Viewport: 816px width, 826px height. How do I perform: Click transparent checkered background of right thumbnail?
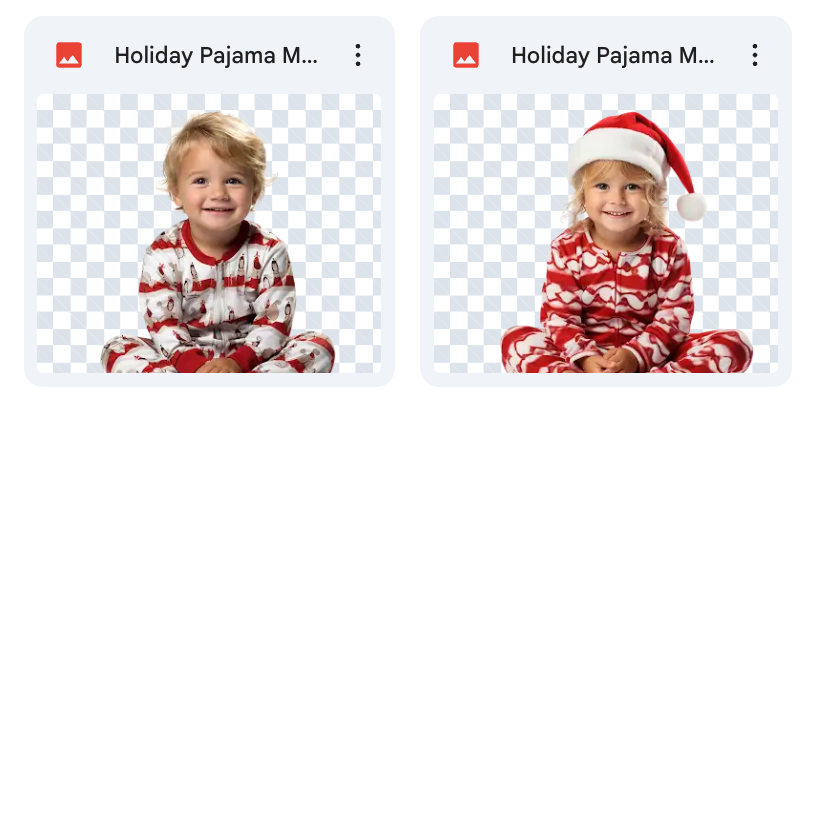(x=485, y=211)
